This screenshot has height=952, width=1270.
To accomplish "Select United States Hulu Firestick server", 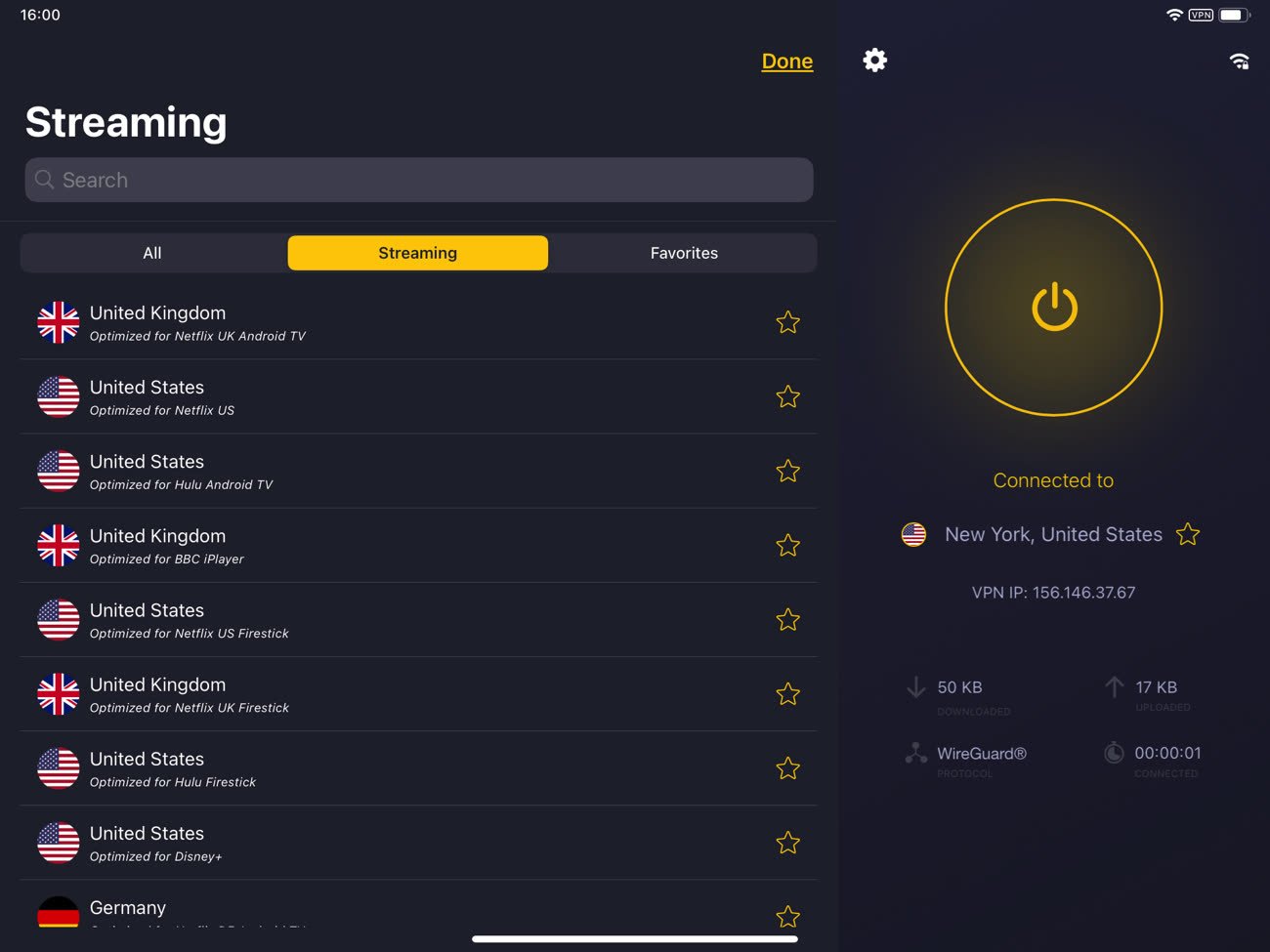I will click(419, 768).
